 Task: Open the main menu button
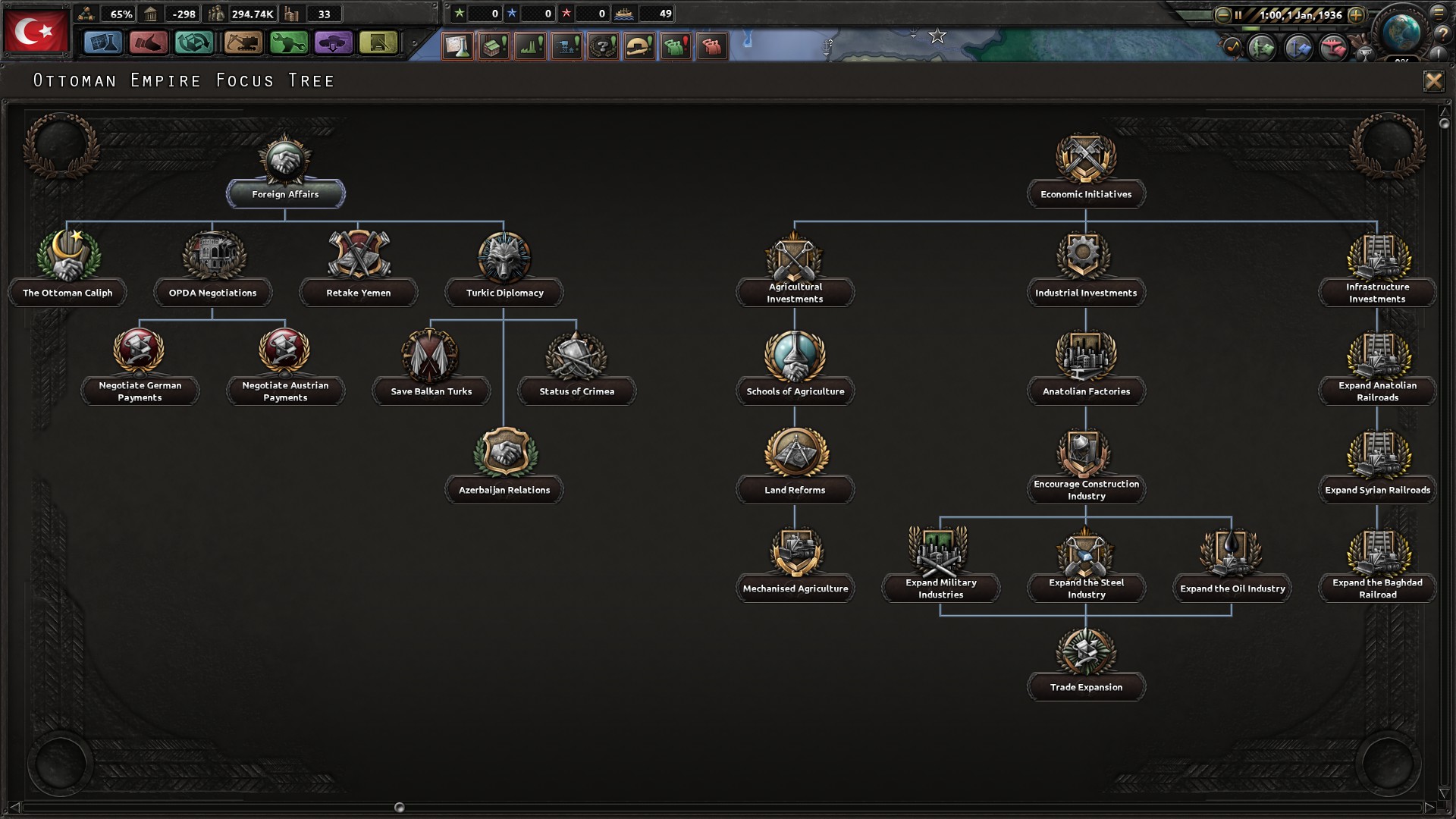(x=1439, y=13)
